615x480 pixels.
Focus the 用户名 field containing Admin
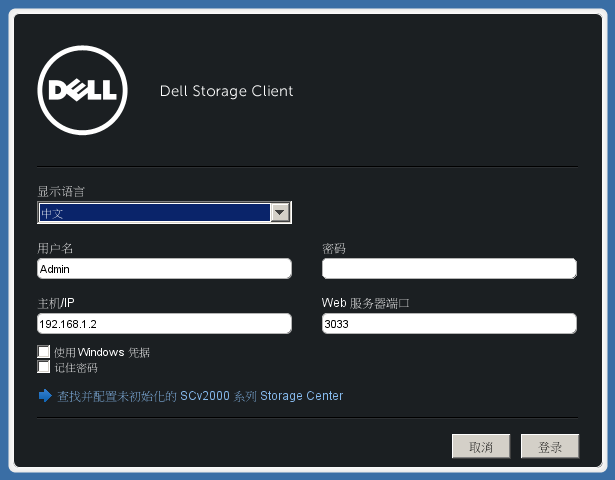click(x=164, y=269)
